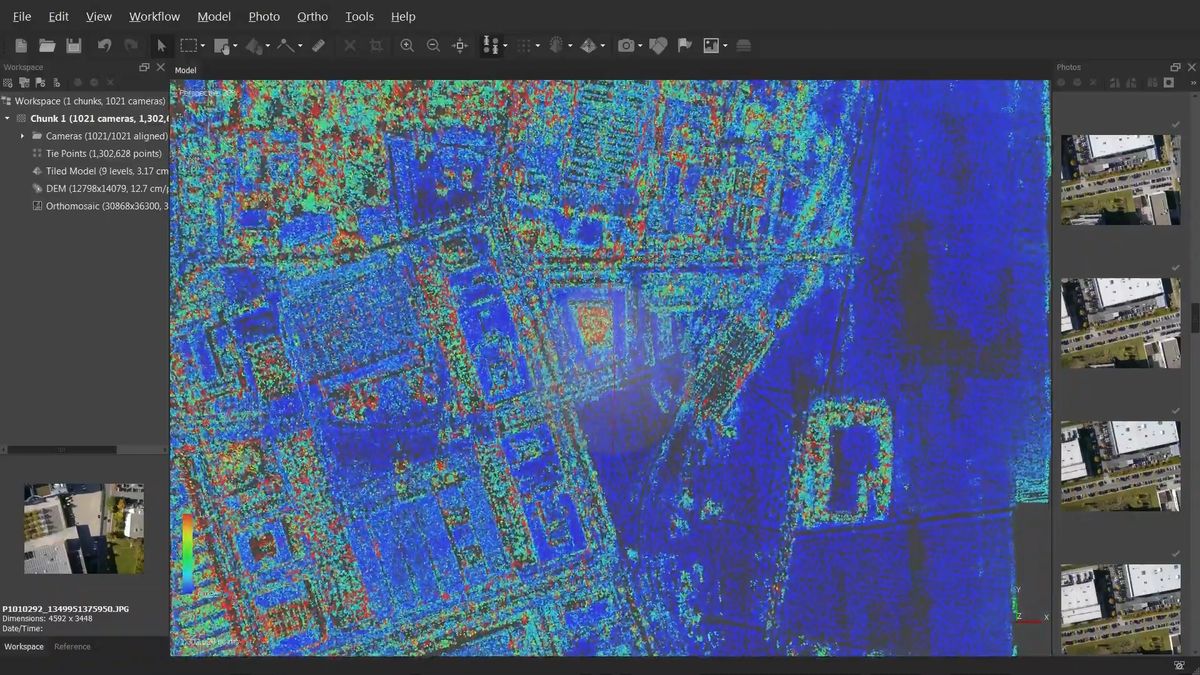The height and width of the screenshot is (675, 1200).
Task: Select the second photo thumbnail in Photos
Action: pyautogui.click(x=1119, y=322)
